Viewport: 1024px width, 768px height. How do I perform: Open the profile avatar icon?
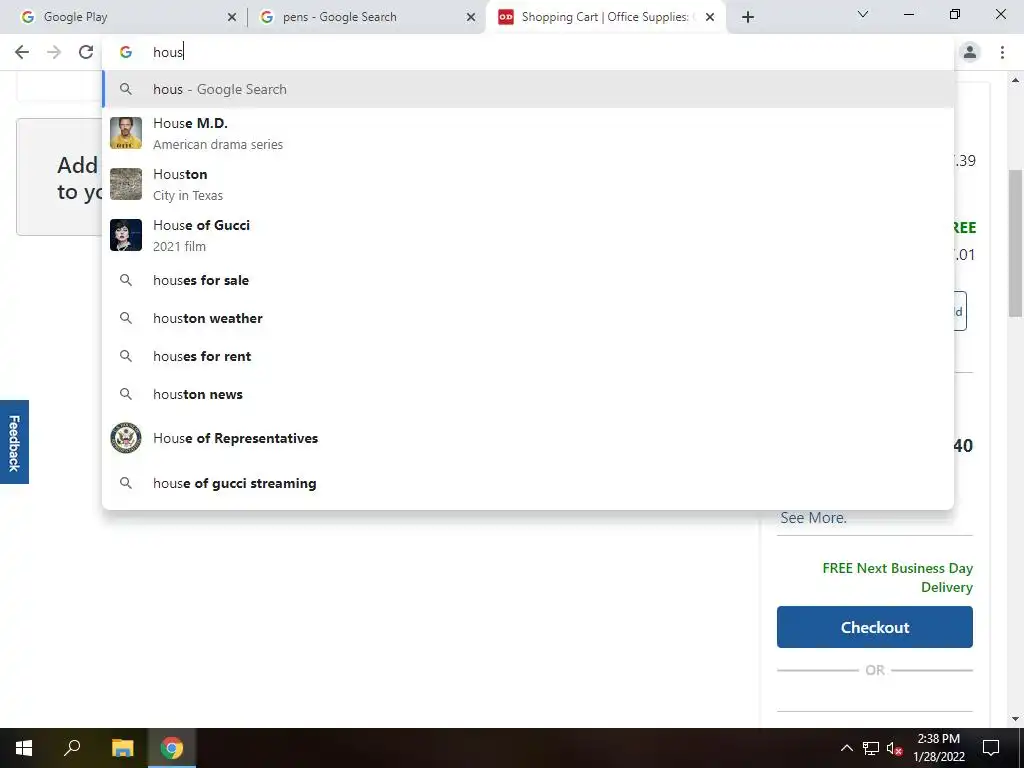[970, 52]
